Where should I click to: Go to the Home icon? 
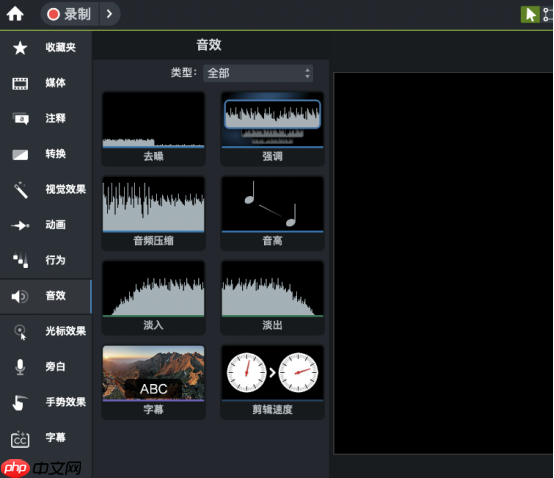[15, 14]
